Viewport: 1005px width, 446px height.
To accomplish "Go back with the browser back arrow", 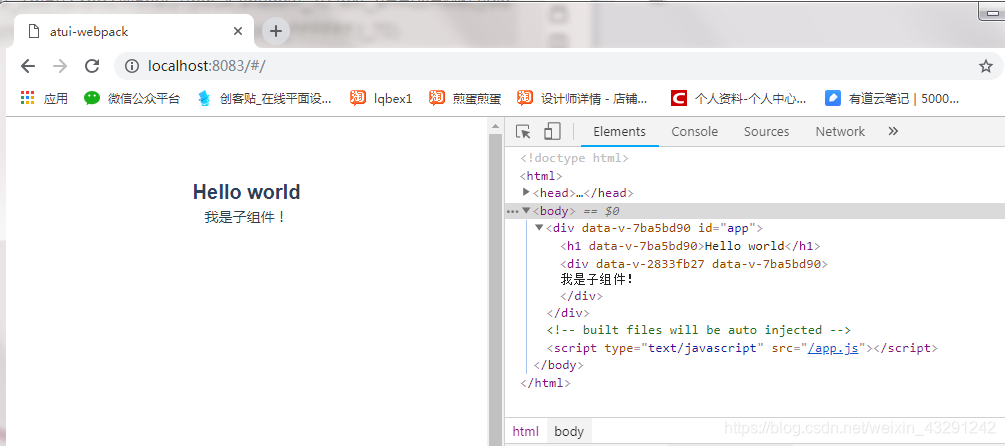I will click(x=28, y=66).
